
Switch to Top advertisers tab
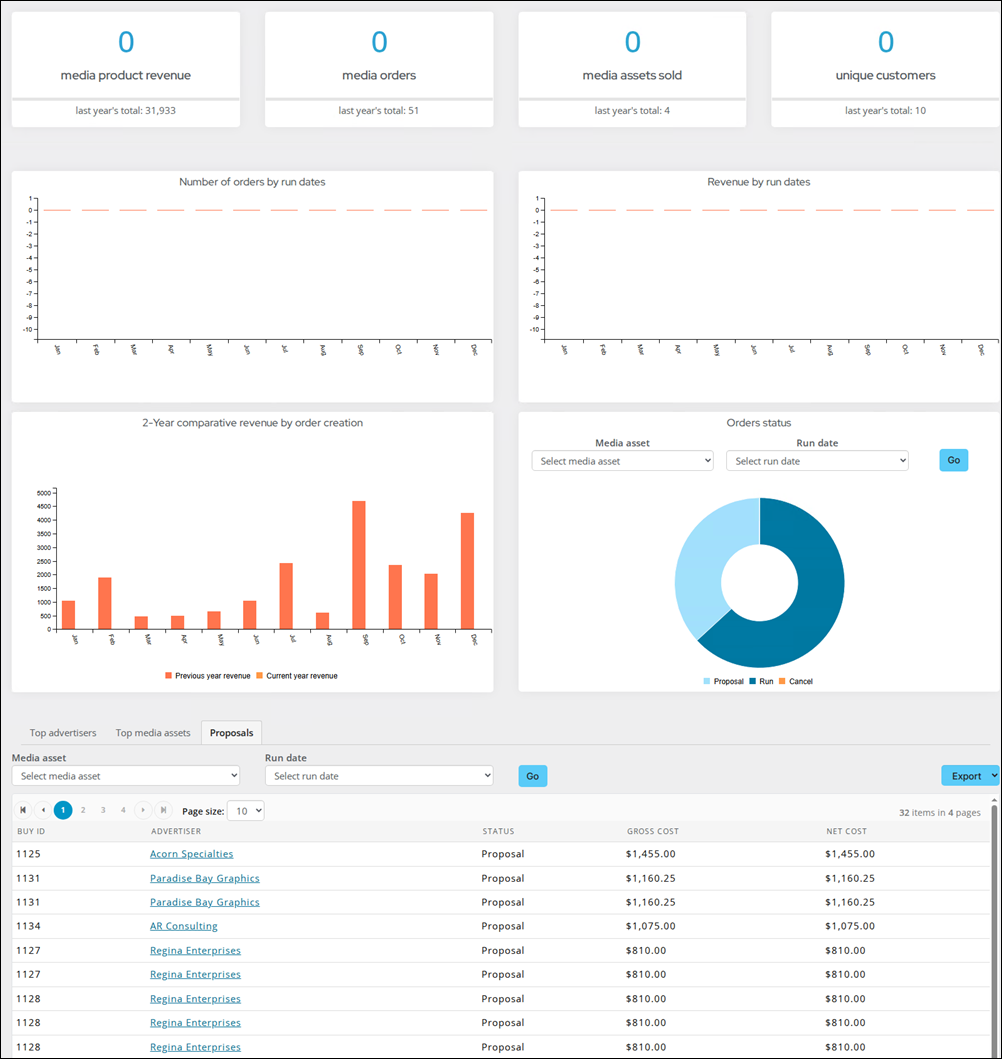point(63,733)
